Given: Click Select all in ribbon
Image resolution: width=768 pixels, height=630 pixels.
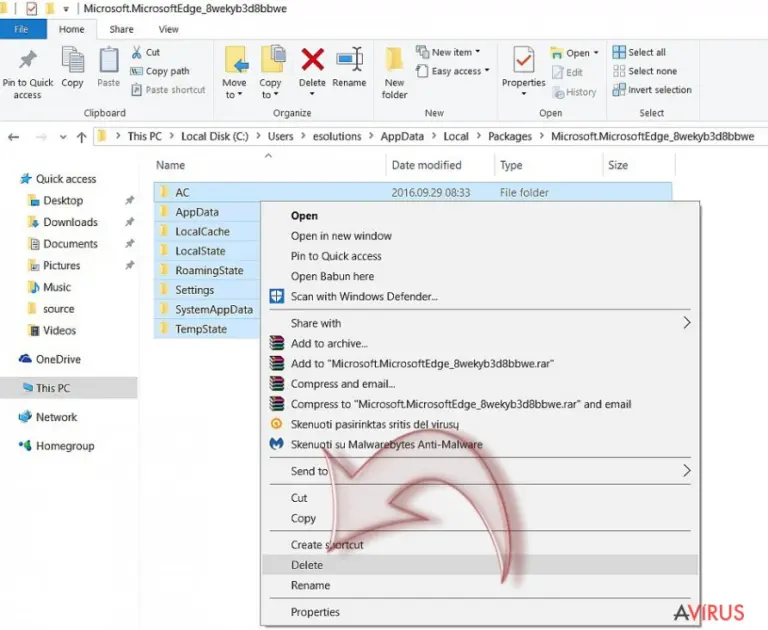Looking at the screenshot, I should pos(639,52).
